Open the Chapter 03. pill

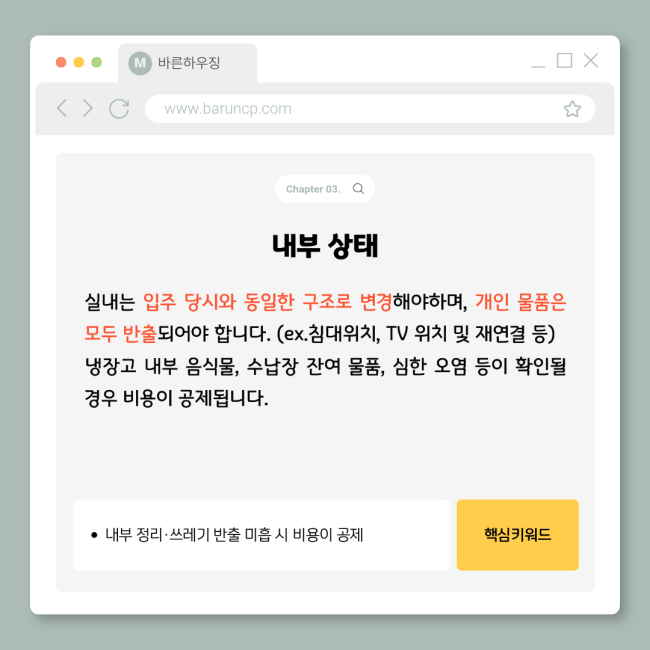tap(325, 189)
